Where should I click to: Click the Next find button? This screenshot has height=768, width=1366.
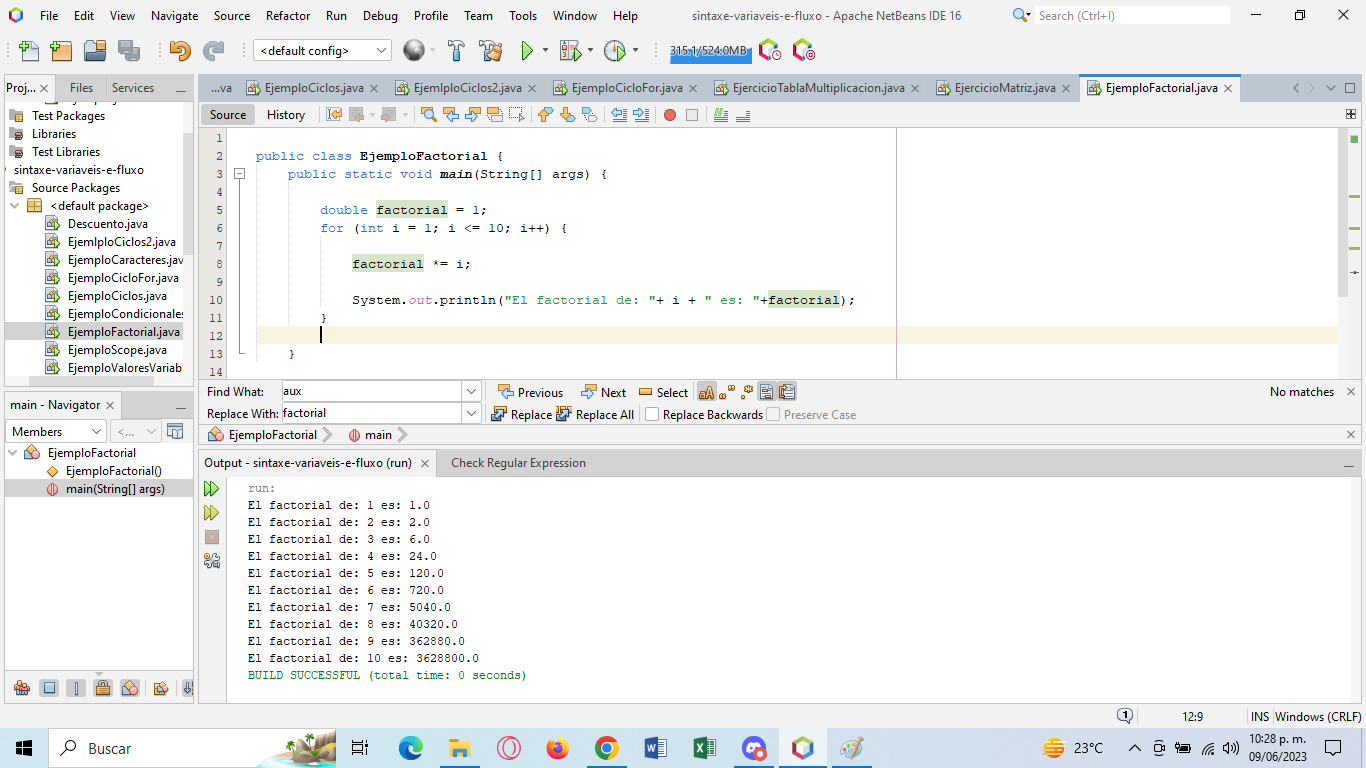[603, 392]
